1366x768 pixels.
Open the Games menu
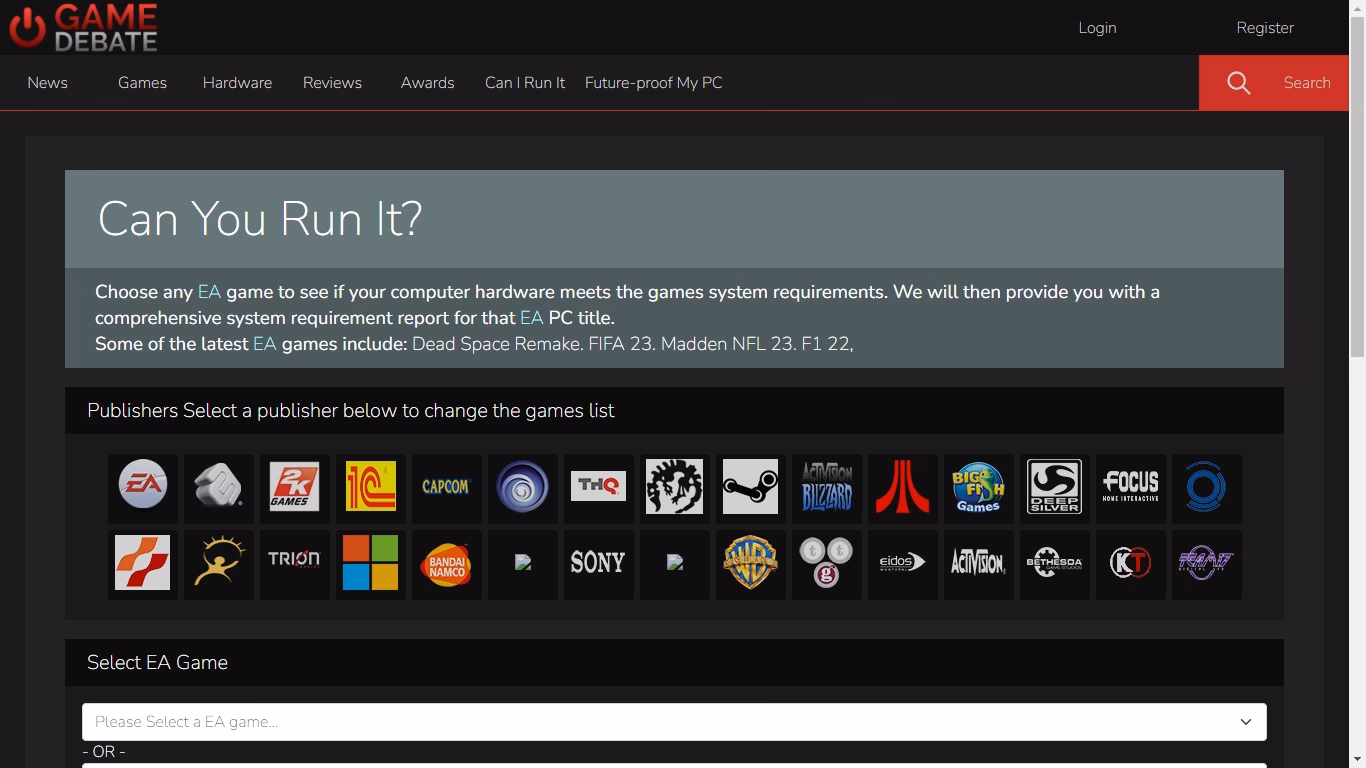(x=142, y=83)
